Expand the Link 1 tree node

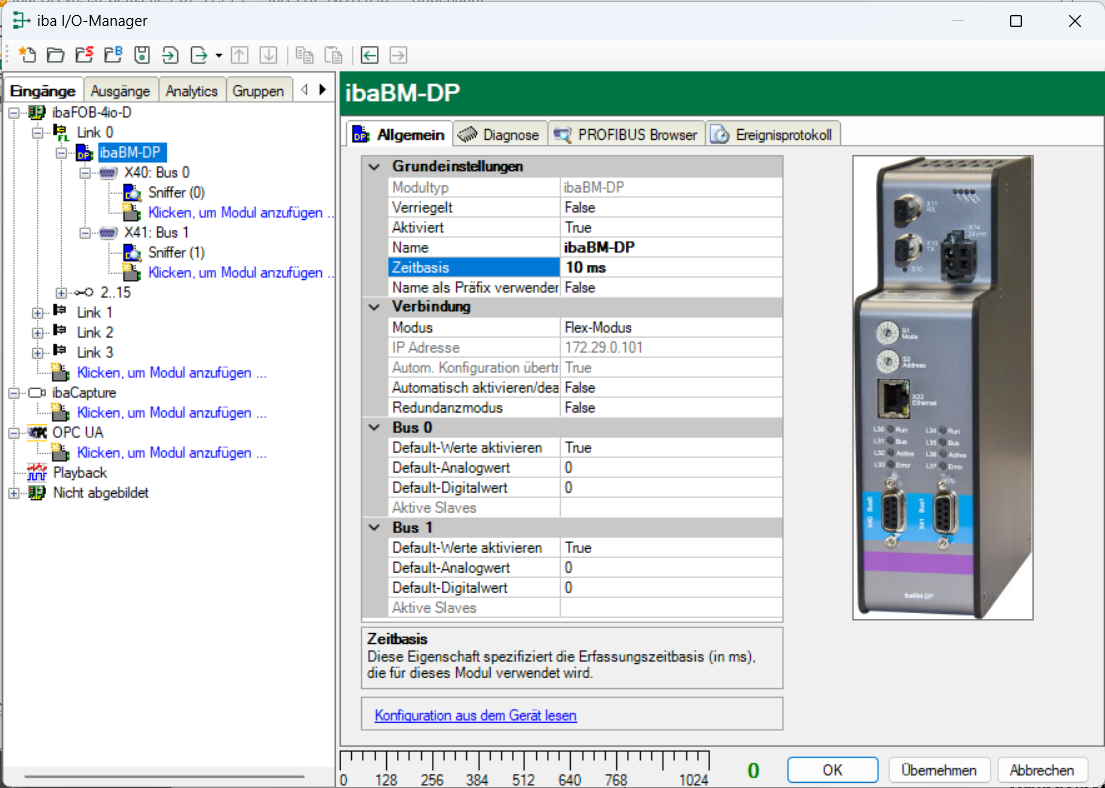tap(38, 313)
